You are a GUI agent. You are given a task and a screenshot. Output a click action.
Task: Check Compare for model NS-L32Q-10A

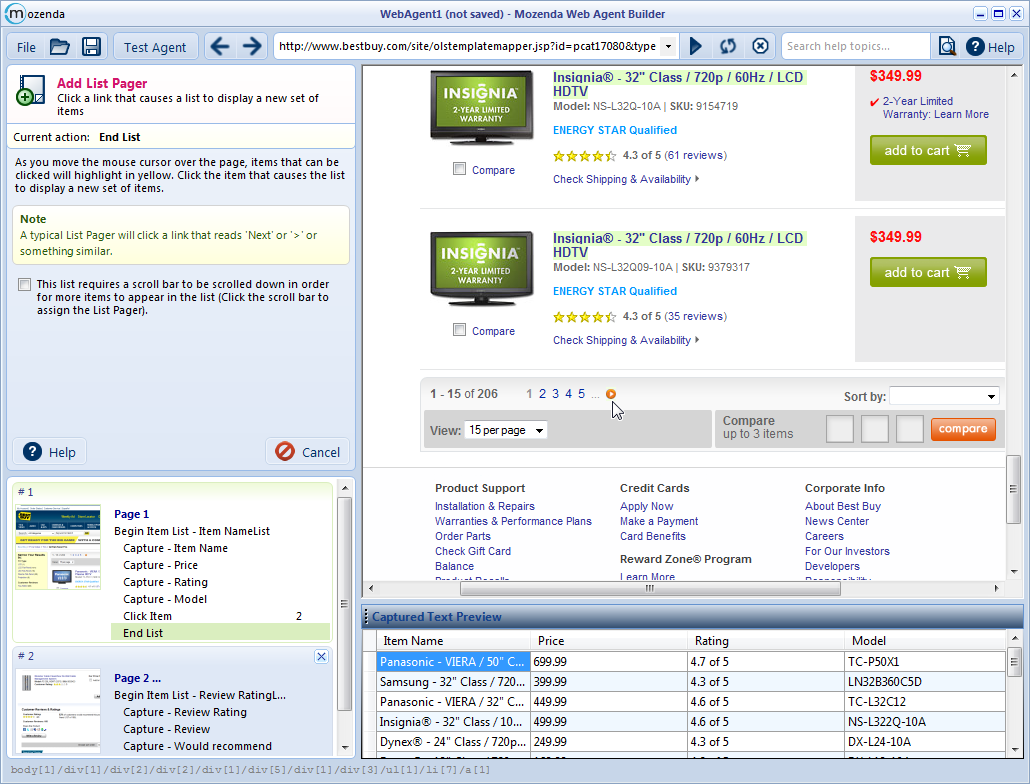(459, 169)
